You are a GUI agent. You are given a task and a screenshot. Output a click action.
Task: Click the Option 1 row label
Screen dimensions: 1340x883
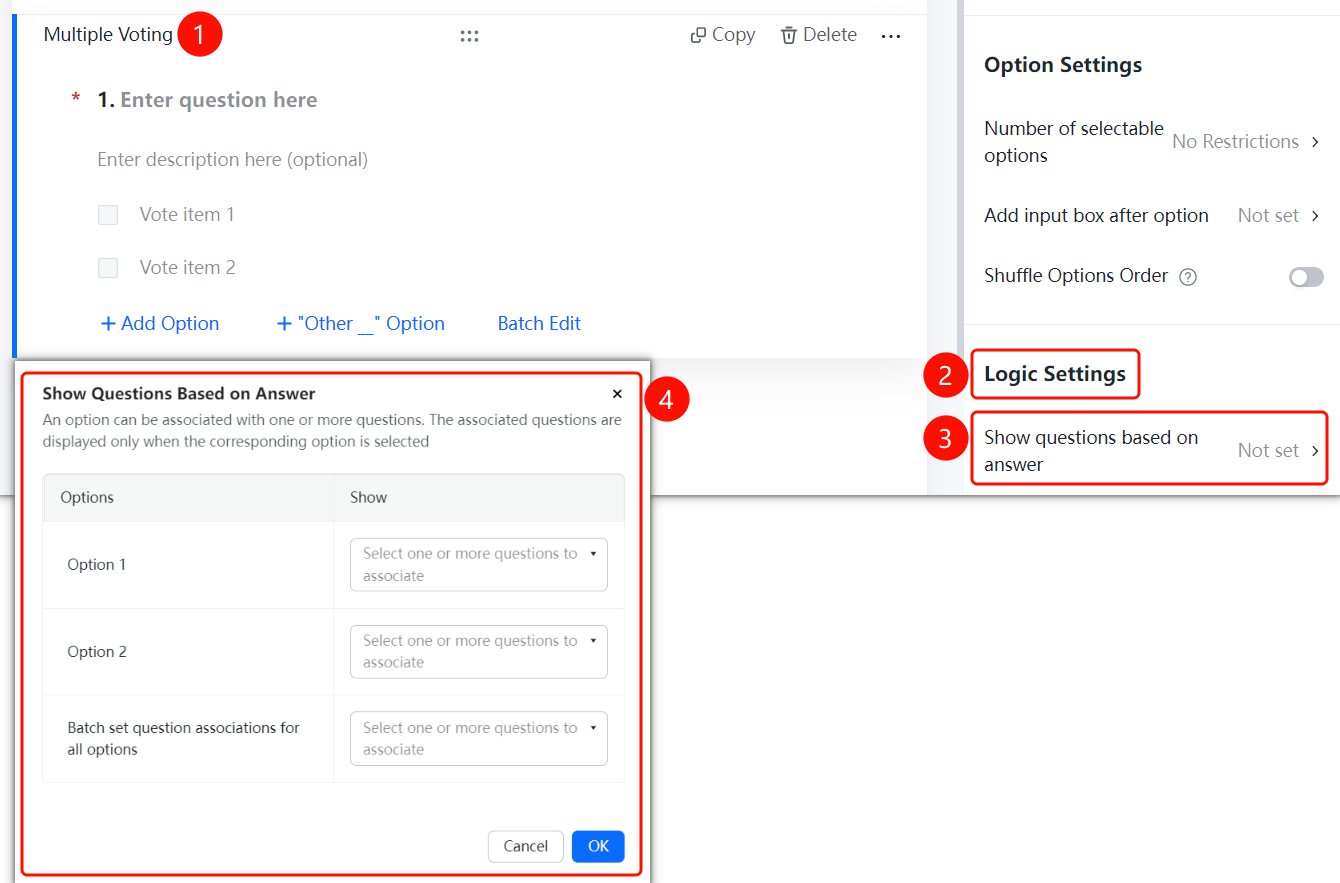[x=97, y=565]
